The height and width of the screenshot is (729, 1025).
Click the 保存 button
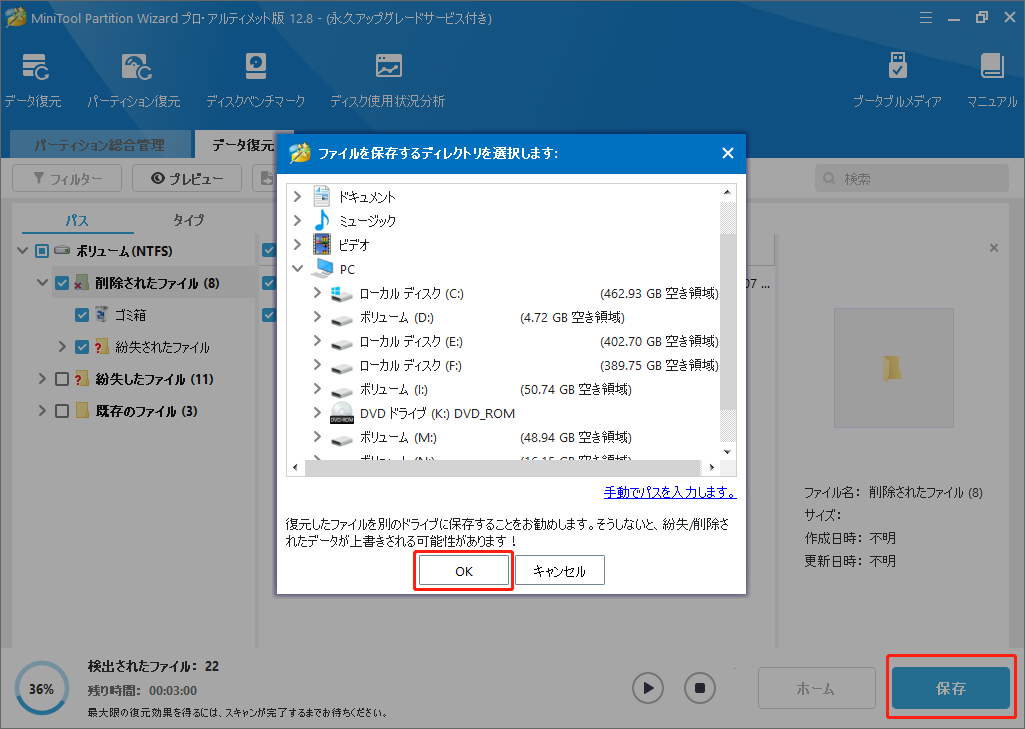click(951, 688)
